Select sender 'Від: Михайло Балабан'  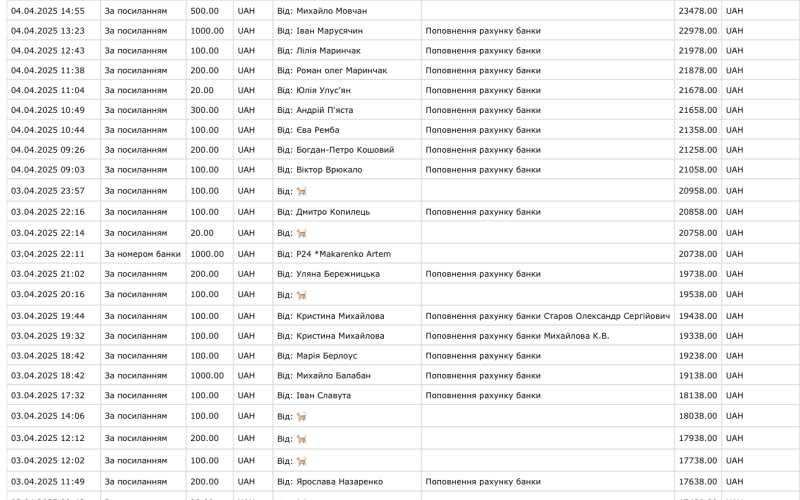324,376
